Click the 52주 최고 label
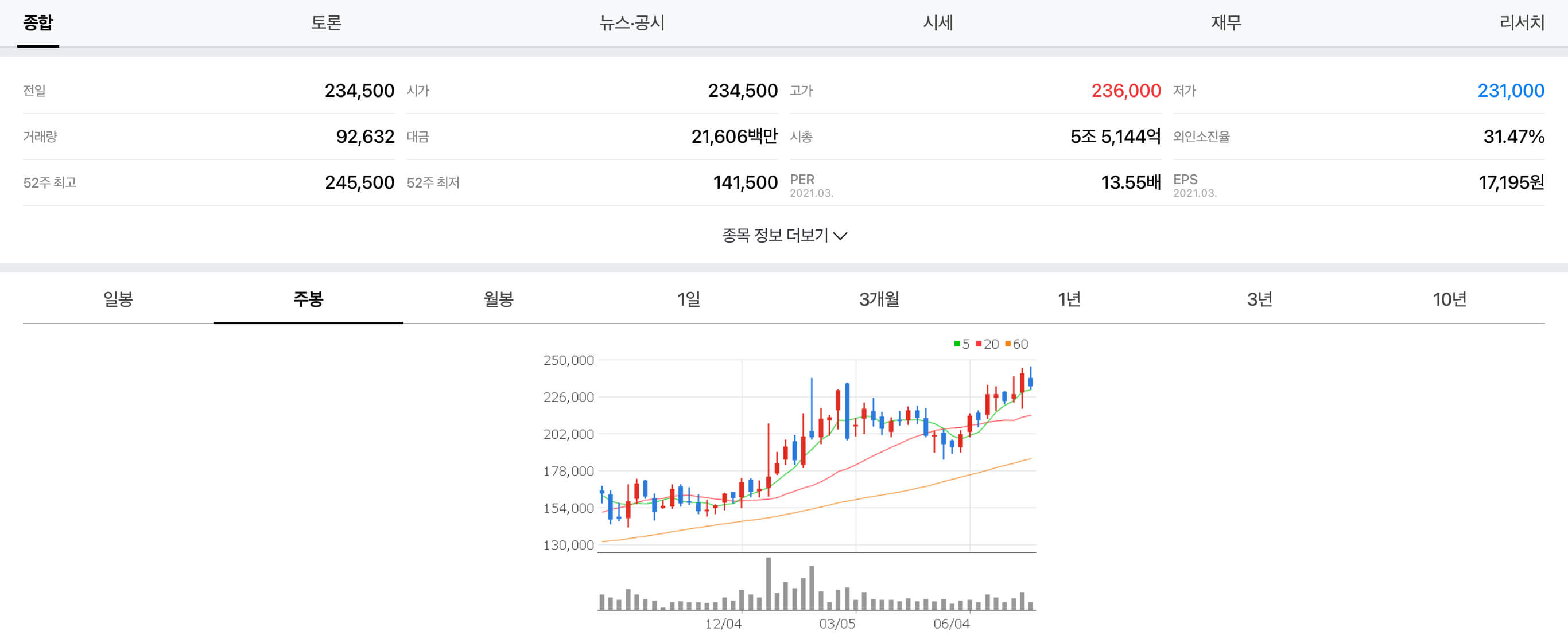 (50, 182)
